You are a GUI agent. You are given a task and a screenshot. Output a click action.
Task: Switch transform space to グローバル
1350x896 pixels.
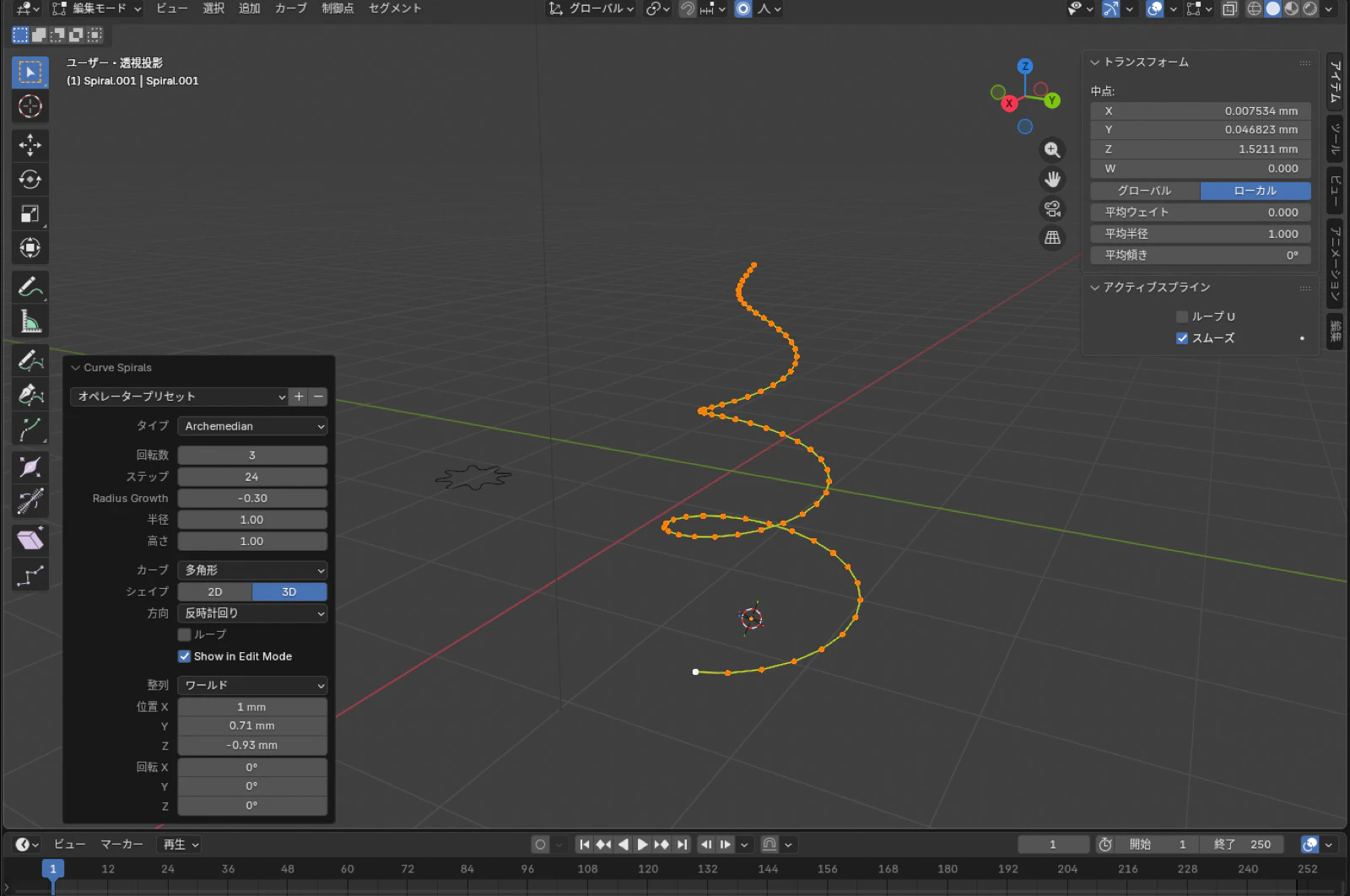[x=1144, y=191]
